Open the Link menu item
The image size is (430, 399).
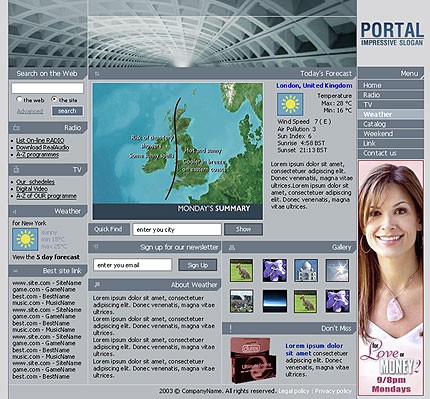tap(391, 143)
